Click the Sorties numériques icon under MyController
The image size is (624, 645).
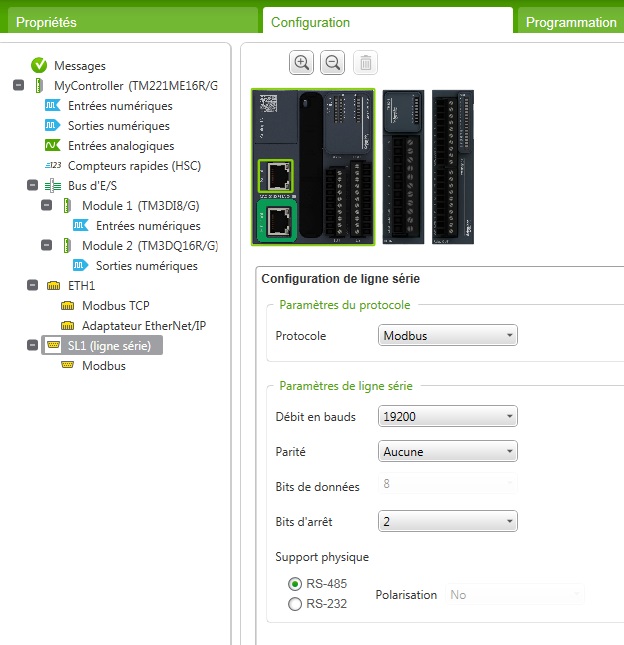coord(53,126)
